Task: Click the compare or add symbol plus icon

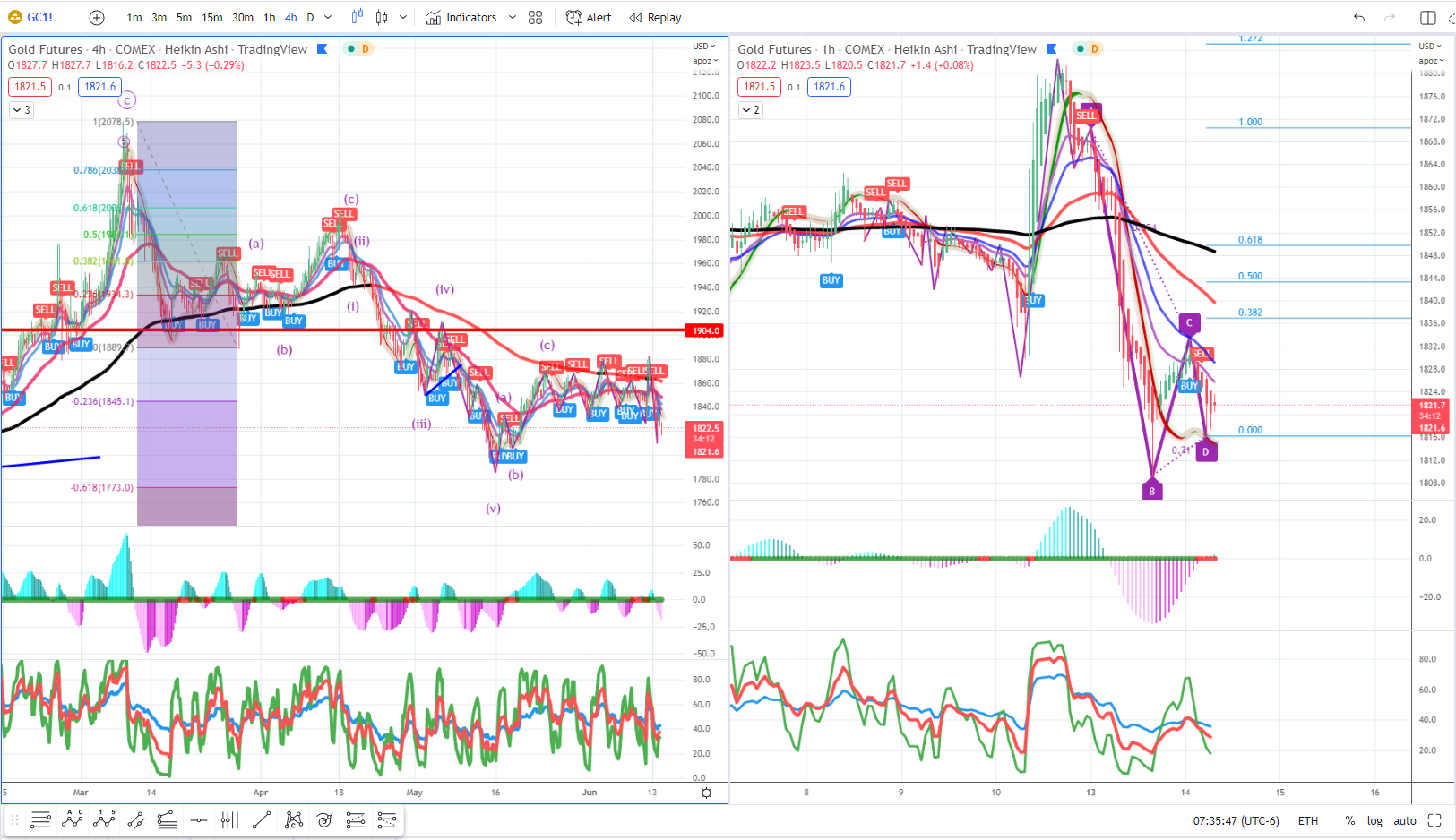Action: coord(97,18)
